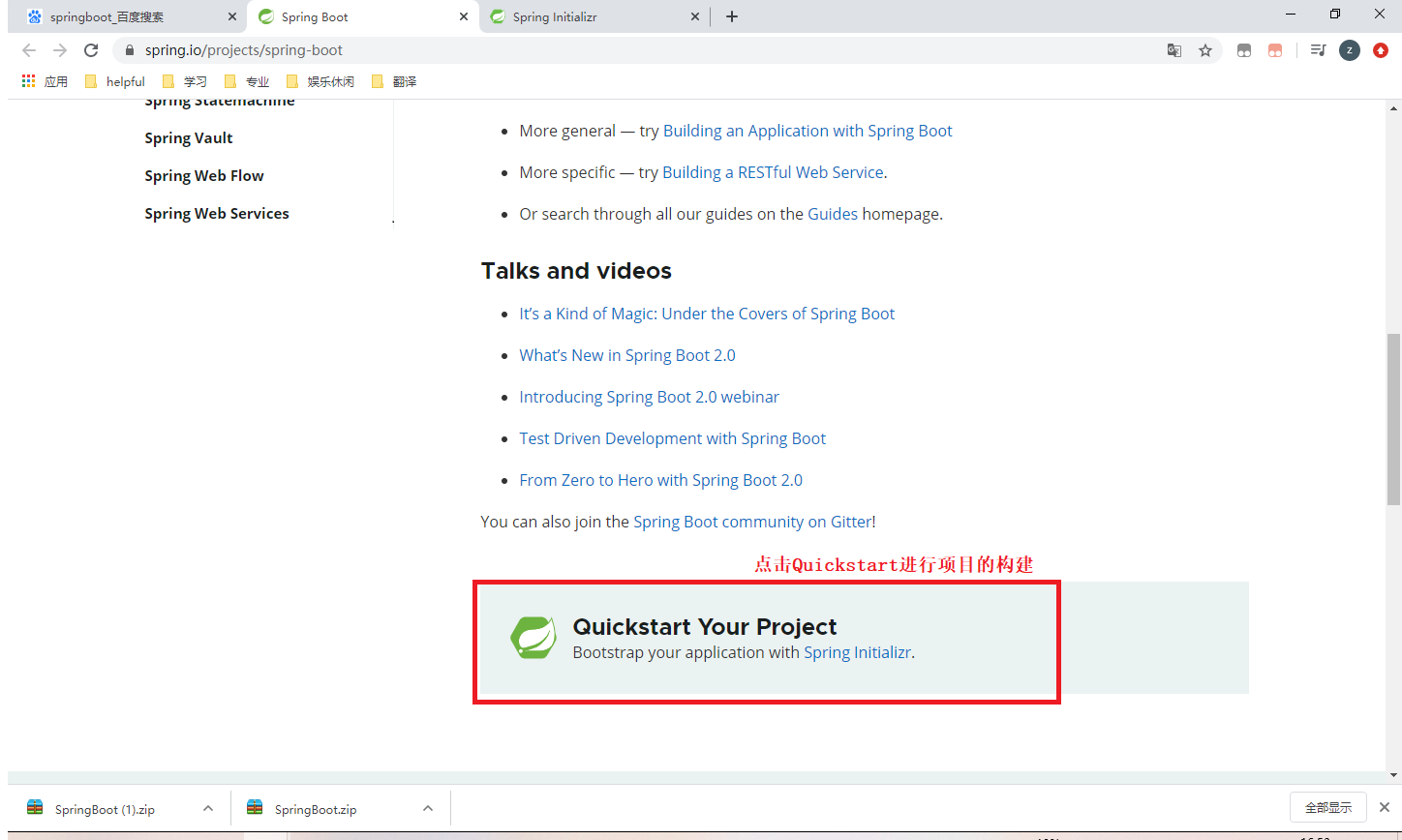Close the springboot_百度搜索 tab

(x=232, y=16)
